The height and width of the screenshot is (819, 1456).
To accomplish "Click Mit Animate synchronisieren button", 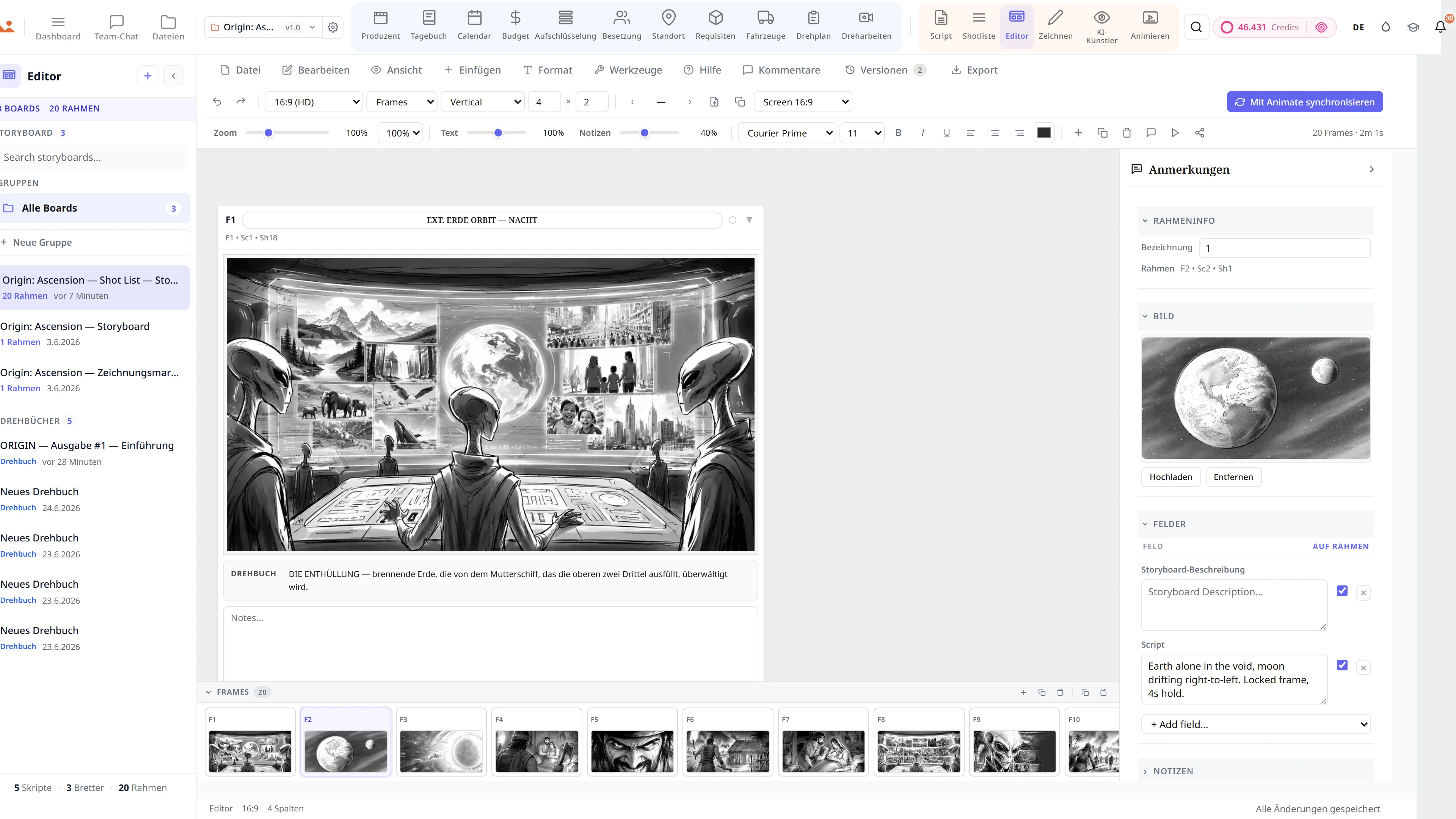I will coord(1304,102).
